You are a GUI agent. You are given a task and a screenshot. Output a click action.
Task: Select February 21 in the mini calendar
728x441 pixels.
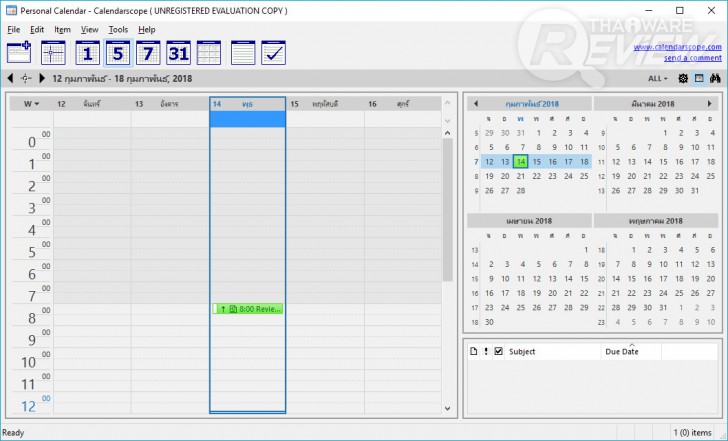[x=521, y=176]
